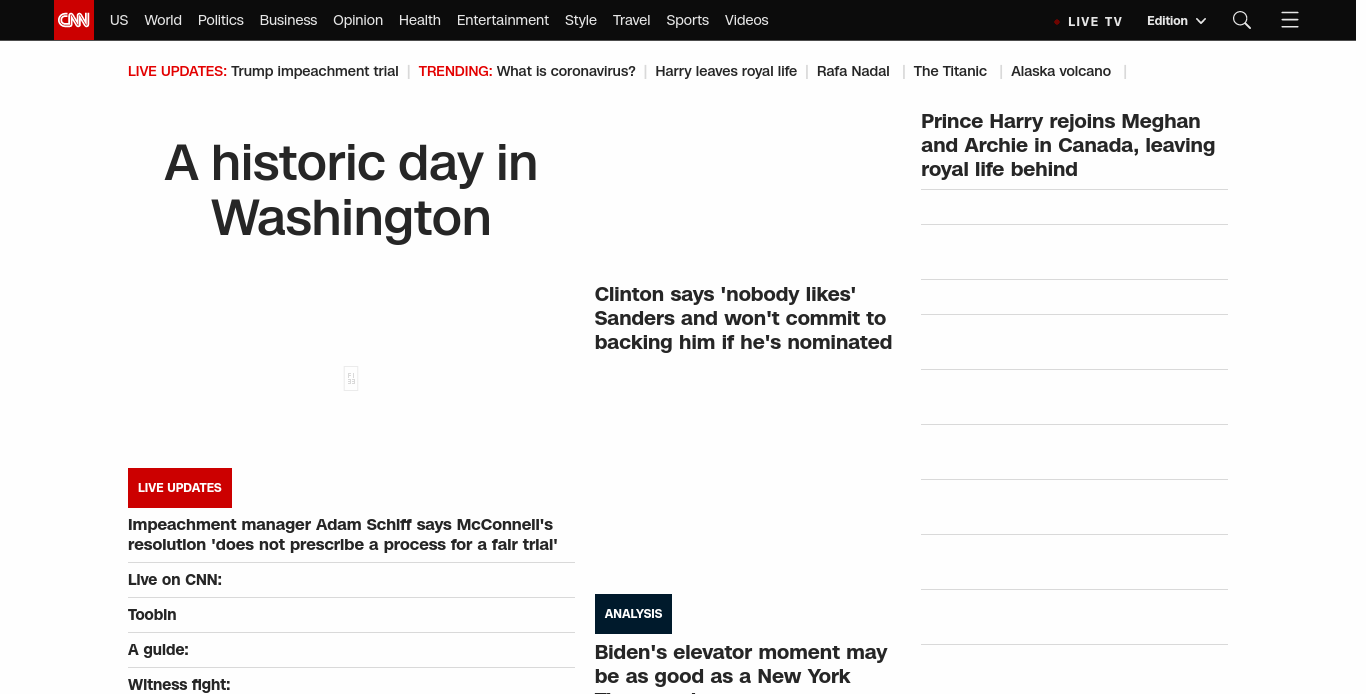The width and height of the screenshot is (1366, 694).
Task: Click the Trump impeachment trial link
Action: (314, 71)
